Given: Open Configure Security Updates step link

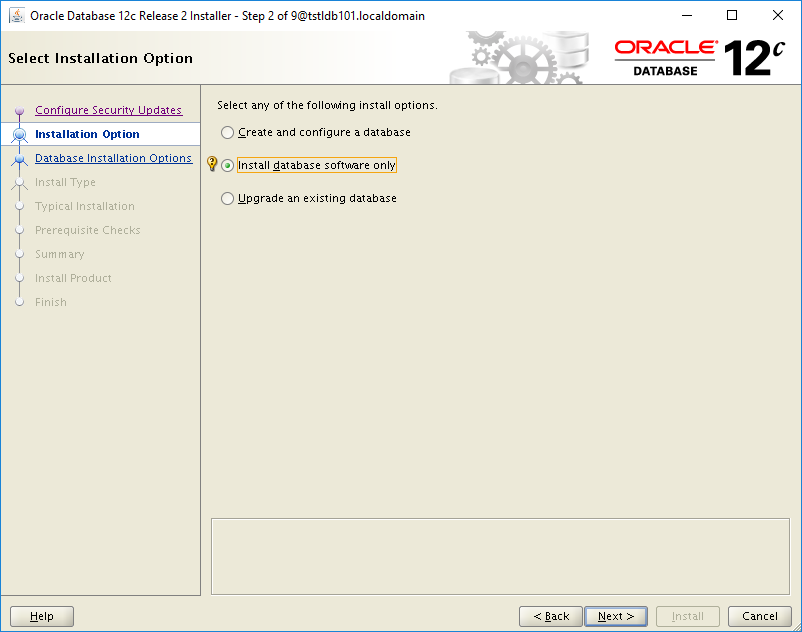Looking at the screenshot, I should (x=108, y=110).
